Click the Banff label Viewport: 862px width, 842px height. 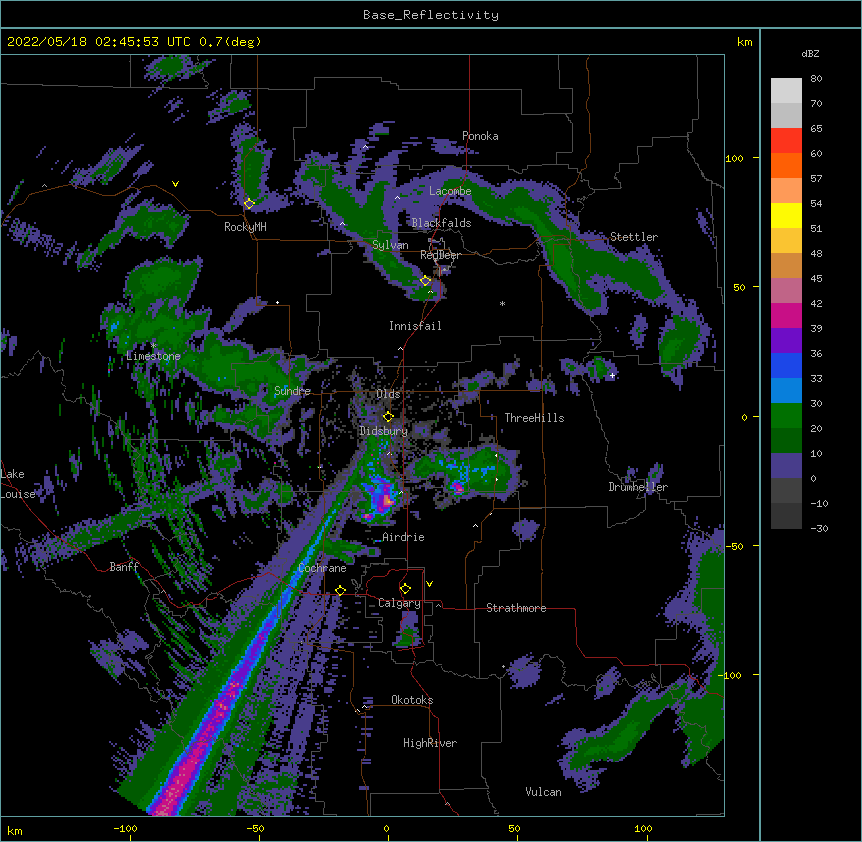click(124, 567)
